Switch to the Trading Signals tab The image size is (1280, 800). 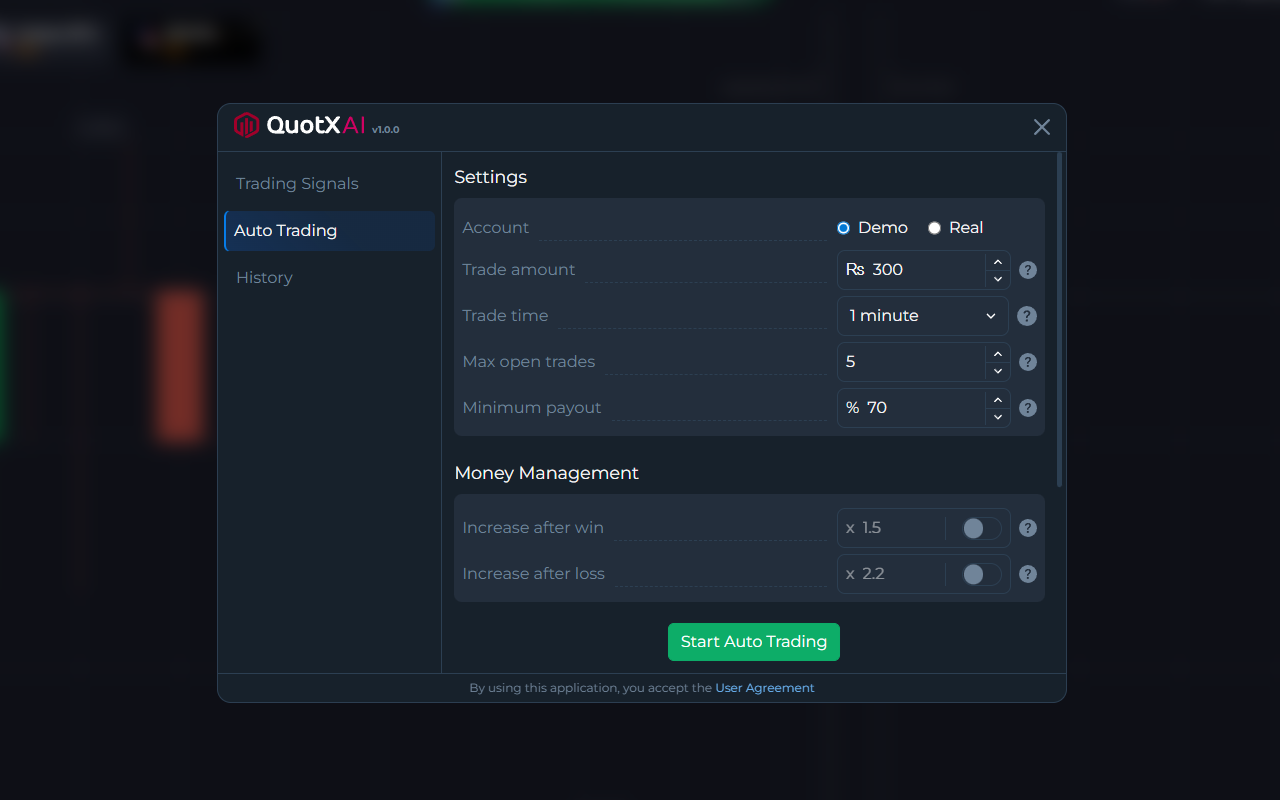pyautogui.click(x=330, y=184)
